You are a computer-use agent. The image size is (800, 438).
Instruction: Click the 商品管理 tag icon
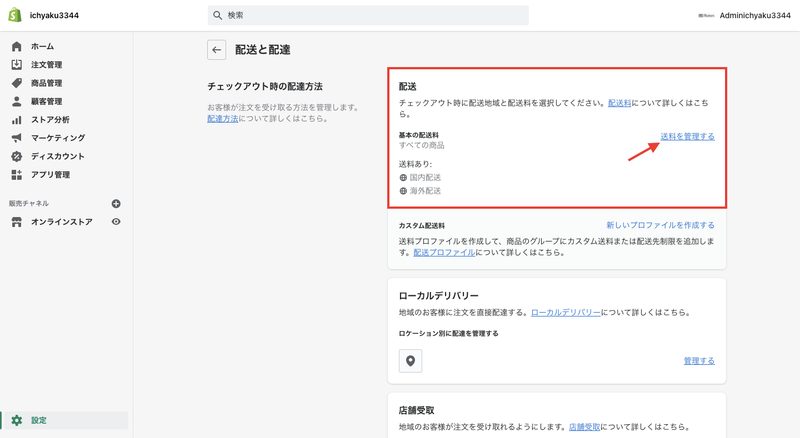(17, 83)
